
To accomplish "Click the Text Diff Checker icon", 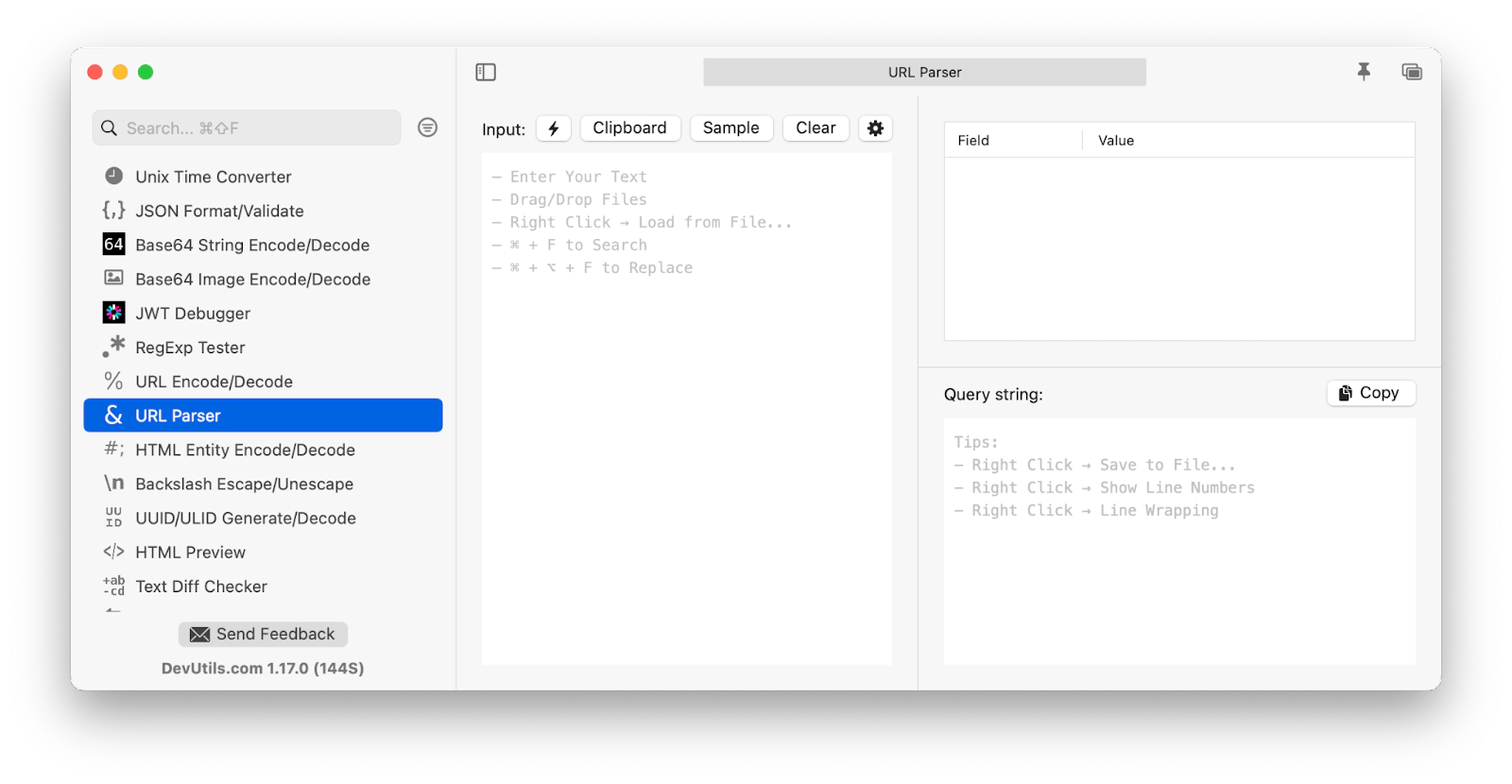I will [113, 586].
